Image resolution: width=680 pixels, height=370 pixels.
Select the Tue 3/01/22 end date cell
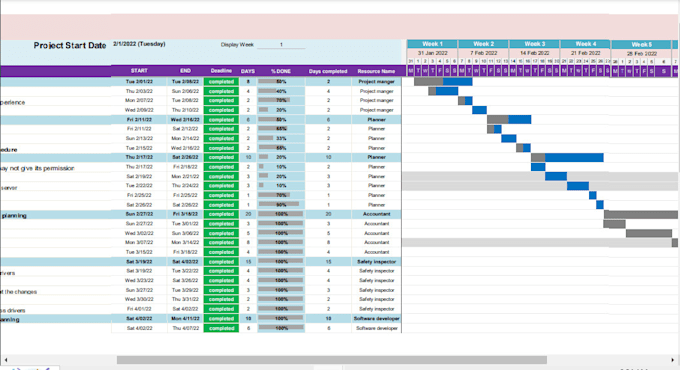click(x=185, y=224)
